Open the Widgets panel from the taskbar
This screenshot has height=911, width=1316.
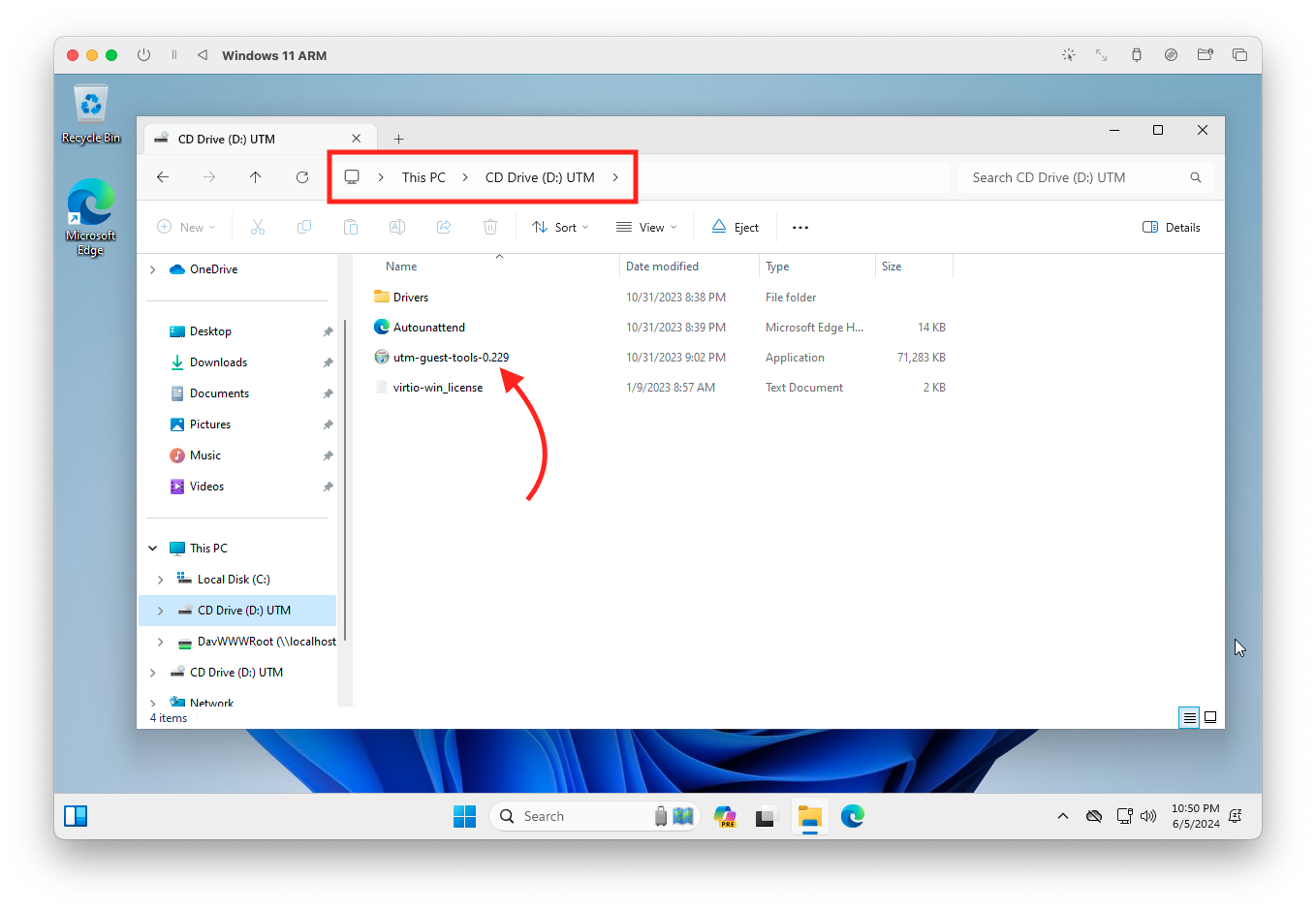coord(76,816)
